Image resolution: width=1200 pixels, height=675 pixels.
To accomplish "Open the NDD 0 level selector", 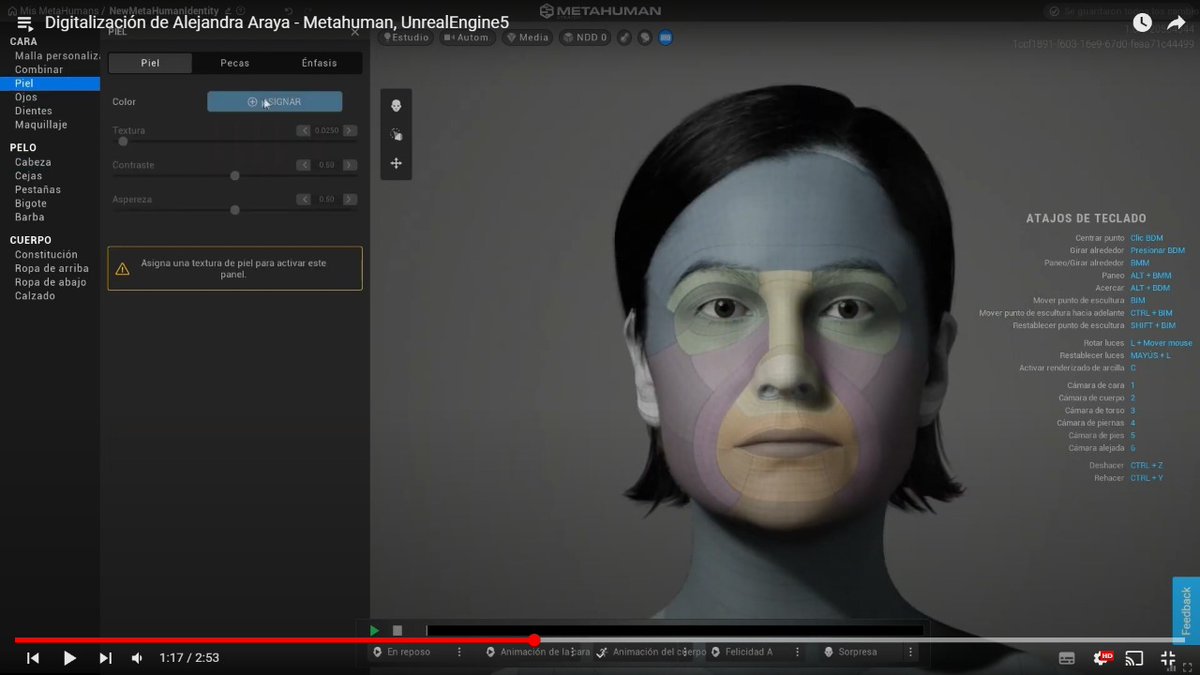I will [585, 38].
